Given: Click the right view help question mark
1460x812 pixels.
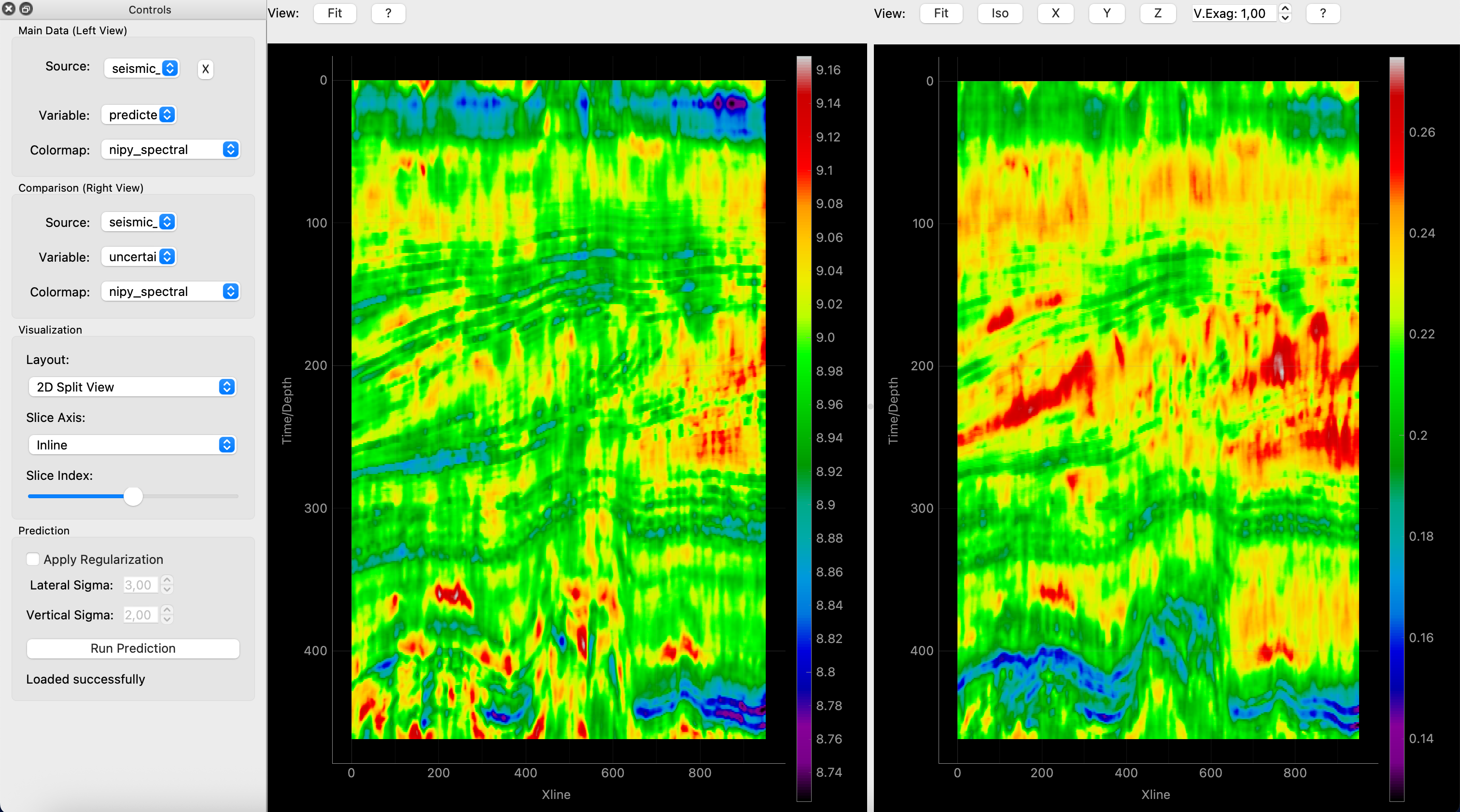Looking at the screenshot, I should (x=1322, y=13).
